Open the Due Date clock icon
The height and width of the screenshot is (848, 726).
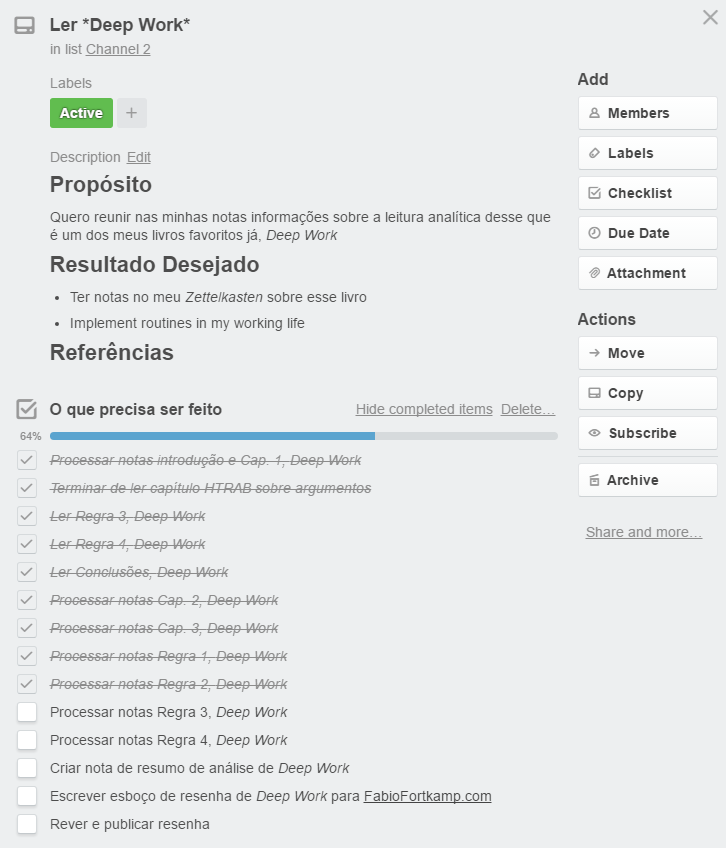pos(597,232)
